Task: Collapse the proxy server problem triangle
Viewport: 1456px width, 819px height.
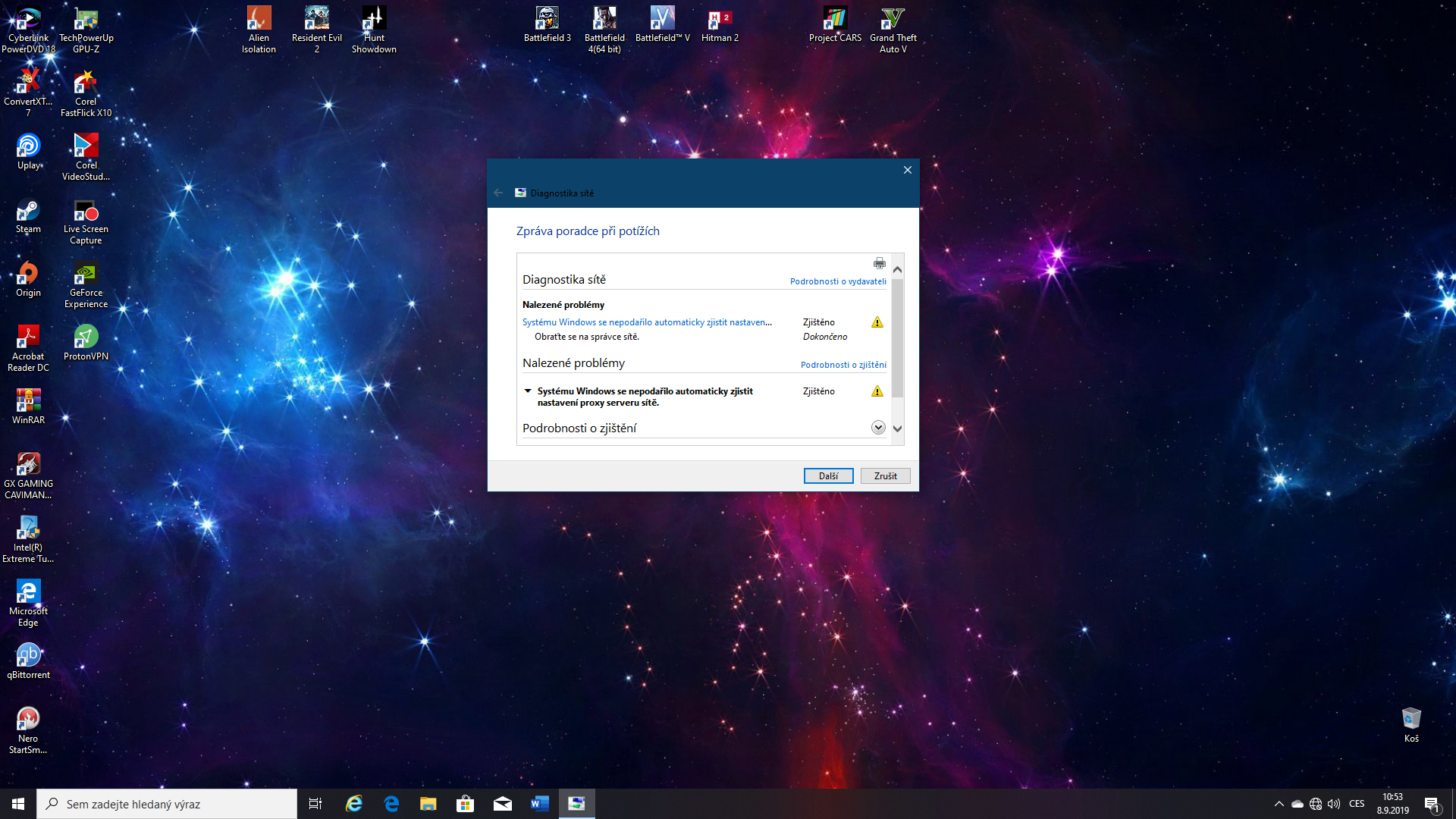Action: (528, 391)
